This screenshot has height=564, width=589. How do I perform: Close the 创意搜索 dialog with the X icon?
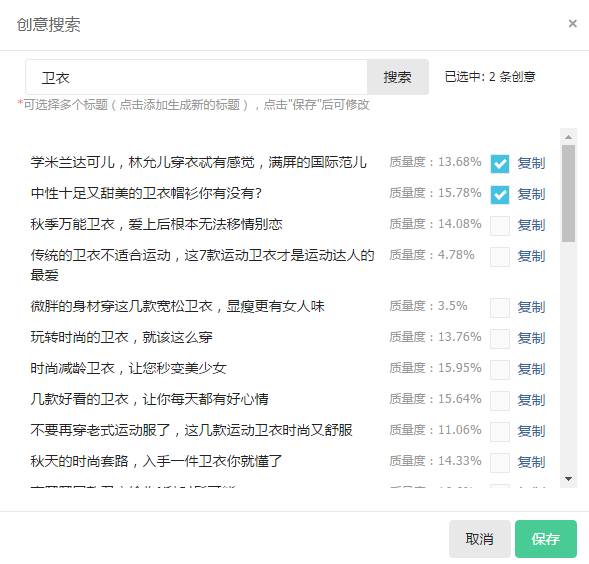[572, 24]
